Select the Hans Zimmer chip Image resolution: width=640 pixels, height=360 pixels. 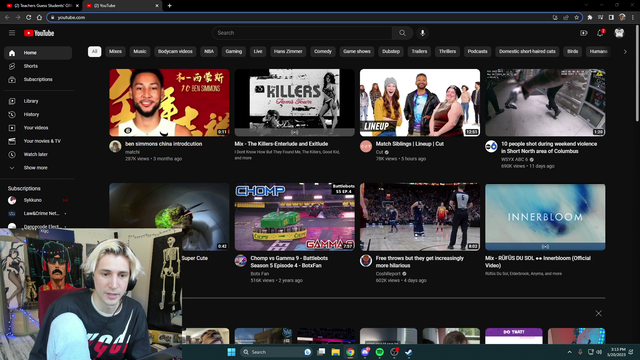coord(288,51)
